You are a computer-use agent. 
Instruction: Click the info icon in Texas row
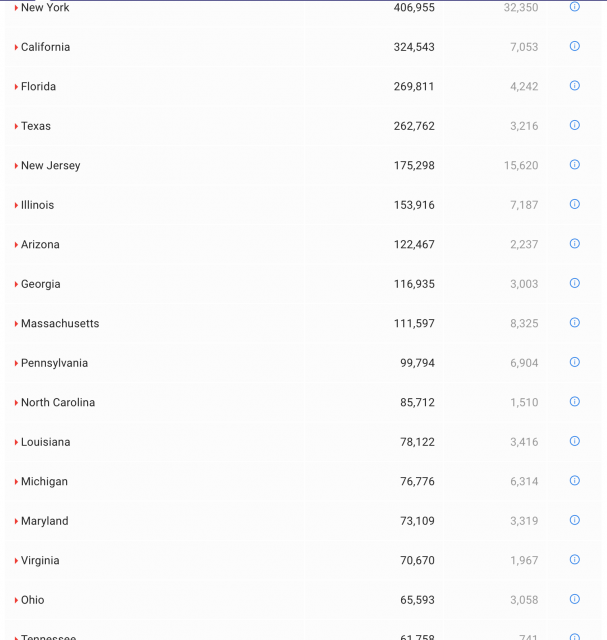[575, 125]
